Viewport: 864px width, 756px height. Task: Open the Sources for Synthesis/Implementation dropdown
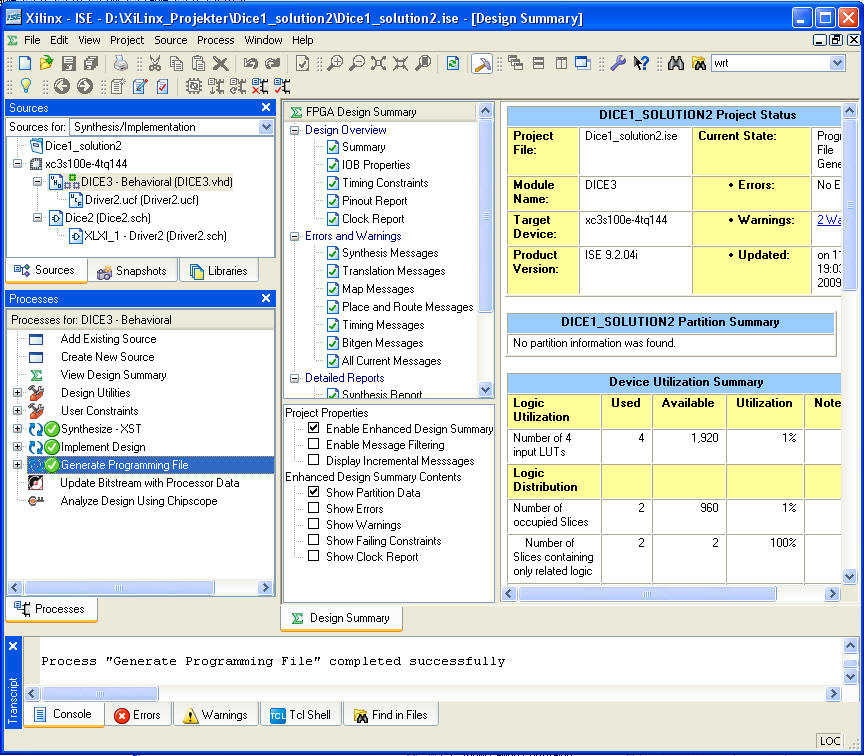click(x=266, y=127)
